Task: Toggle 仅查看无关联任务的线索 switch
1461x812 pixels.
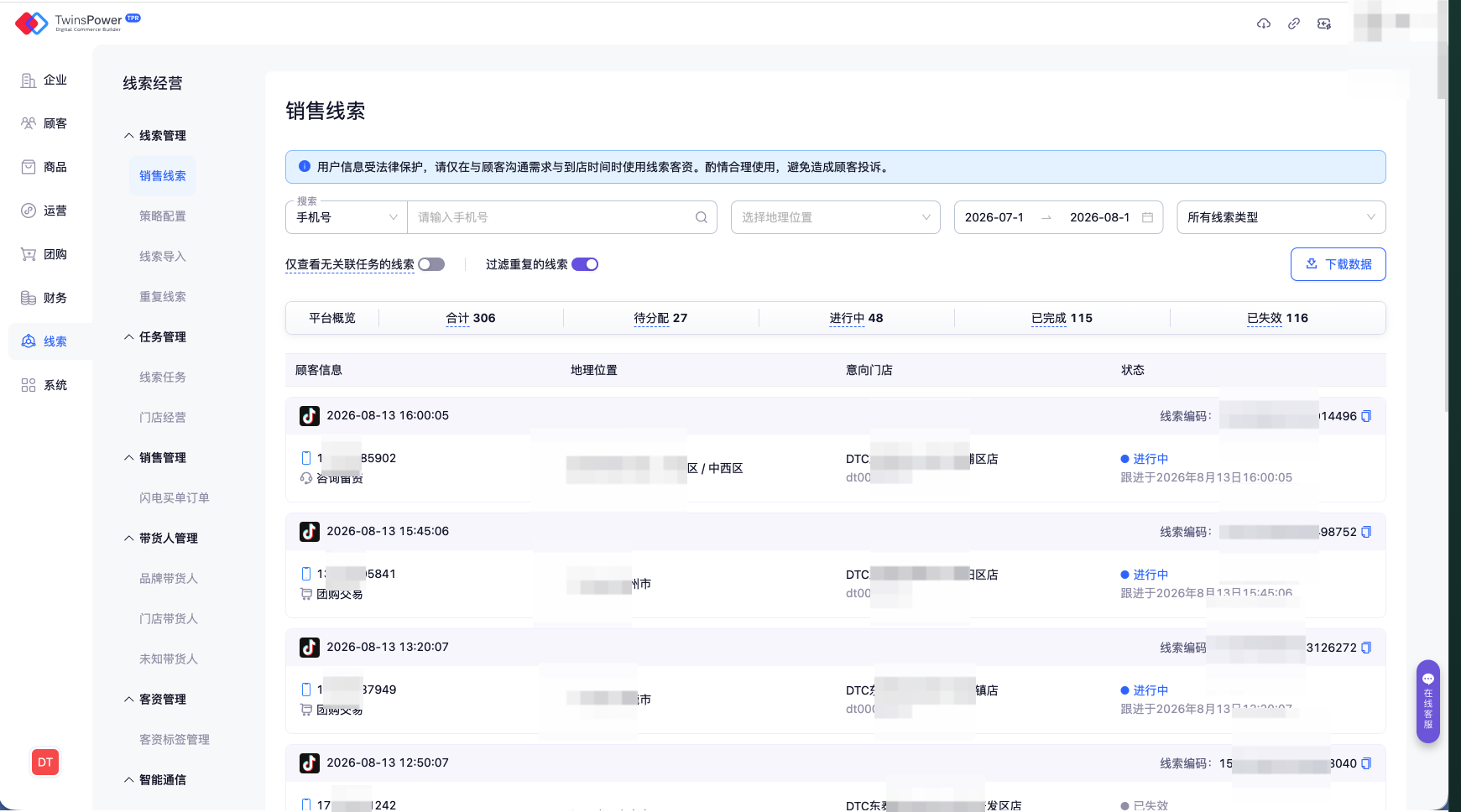Action: [431, 264]
